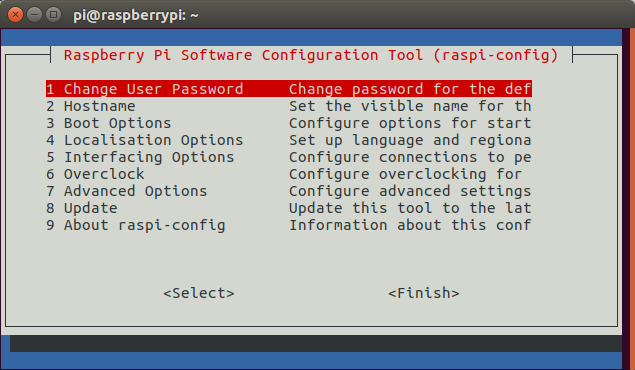Image resolution: width=635 pixels, height=370 pixels.
Task: Click the pi@raspberrypi window title
Action: point(136,15)
